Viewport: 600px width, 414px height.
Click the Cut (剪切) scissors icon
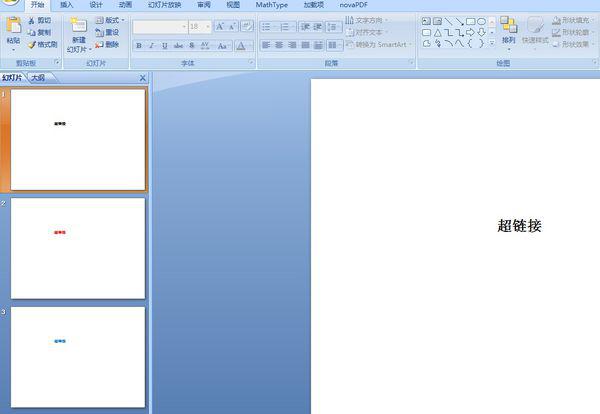coord(32,20)
